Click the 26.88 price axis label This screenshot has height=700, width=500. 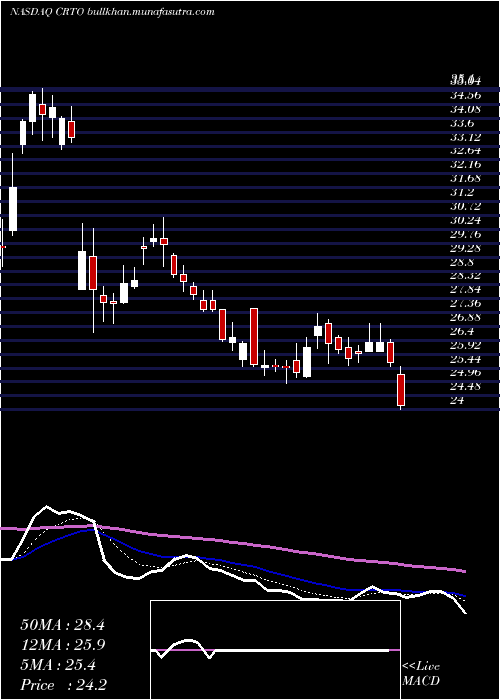465,317
